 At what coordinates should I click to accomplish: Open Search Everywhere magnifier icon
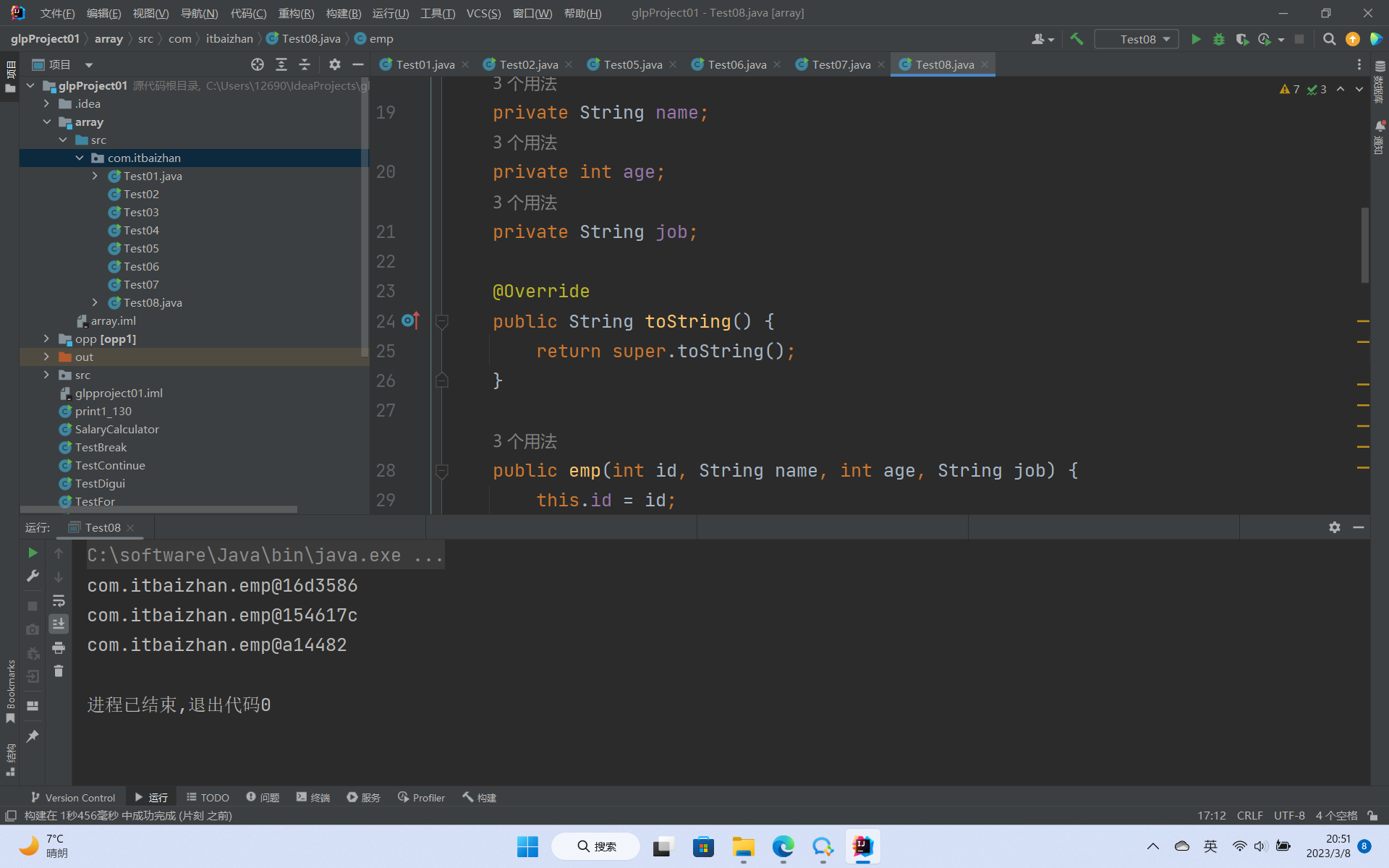1329,39
